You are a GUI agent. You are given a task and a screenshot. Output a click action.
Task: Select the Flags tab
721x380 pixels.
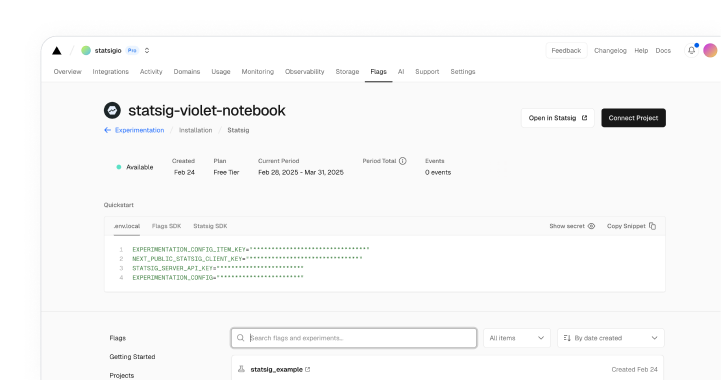click(378, 72)
